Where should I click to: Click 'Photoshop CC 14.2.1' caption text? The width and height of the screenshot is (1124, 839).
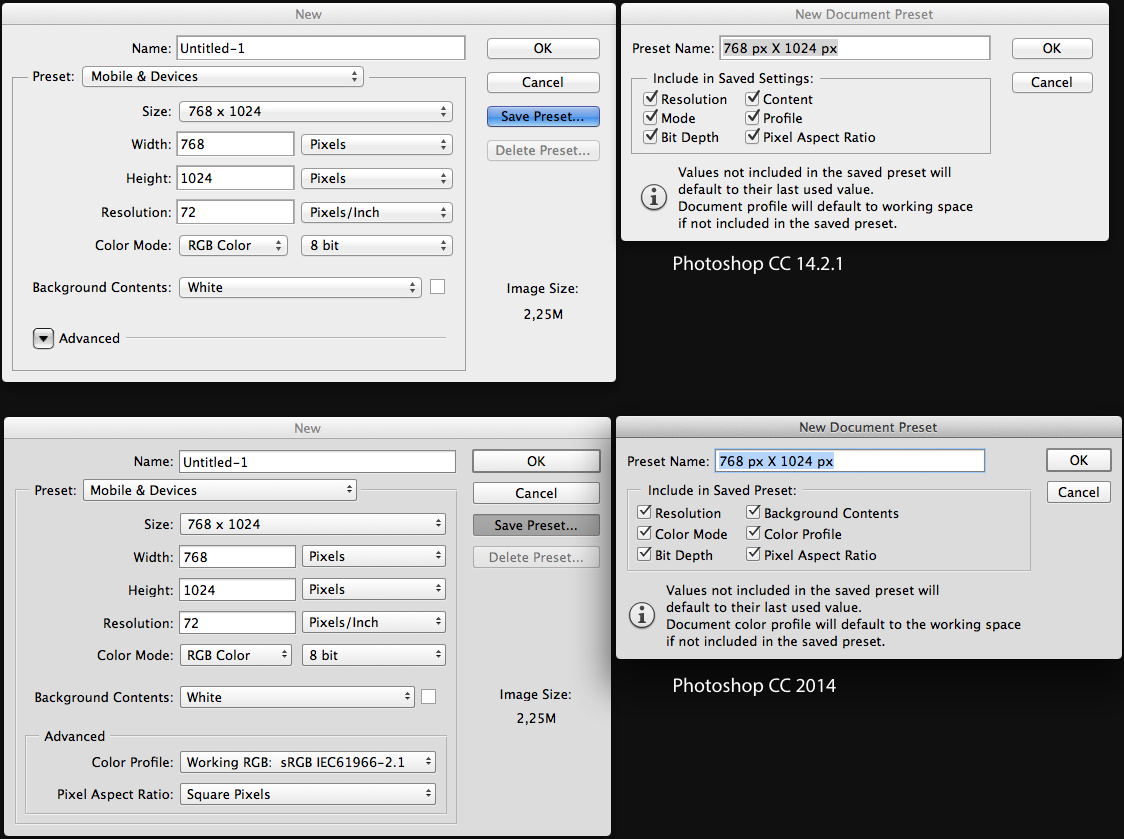[758, 264]
